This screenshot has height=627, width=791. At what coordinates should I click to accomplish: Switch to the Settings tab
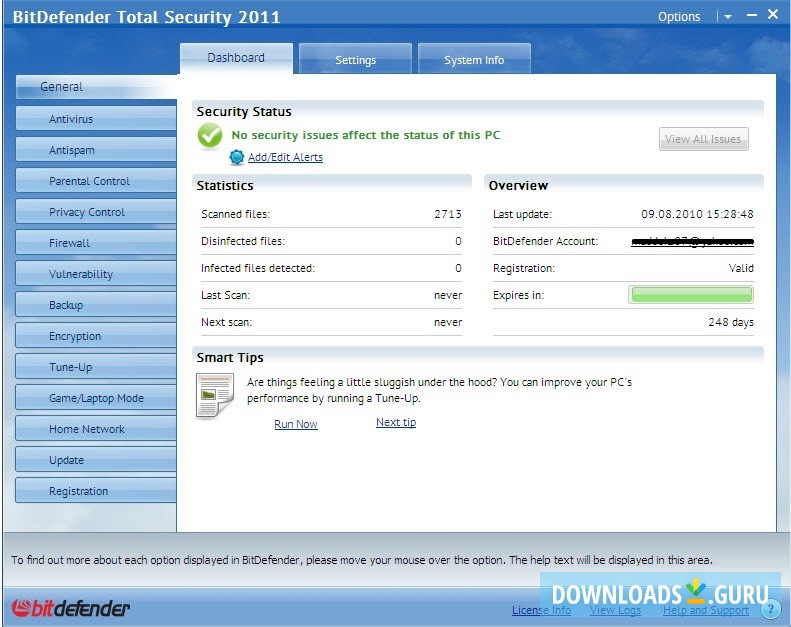click(x=356, y=60)
